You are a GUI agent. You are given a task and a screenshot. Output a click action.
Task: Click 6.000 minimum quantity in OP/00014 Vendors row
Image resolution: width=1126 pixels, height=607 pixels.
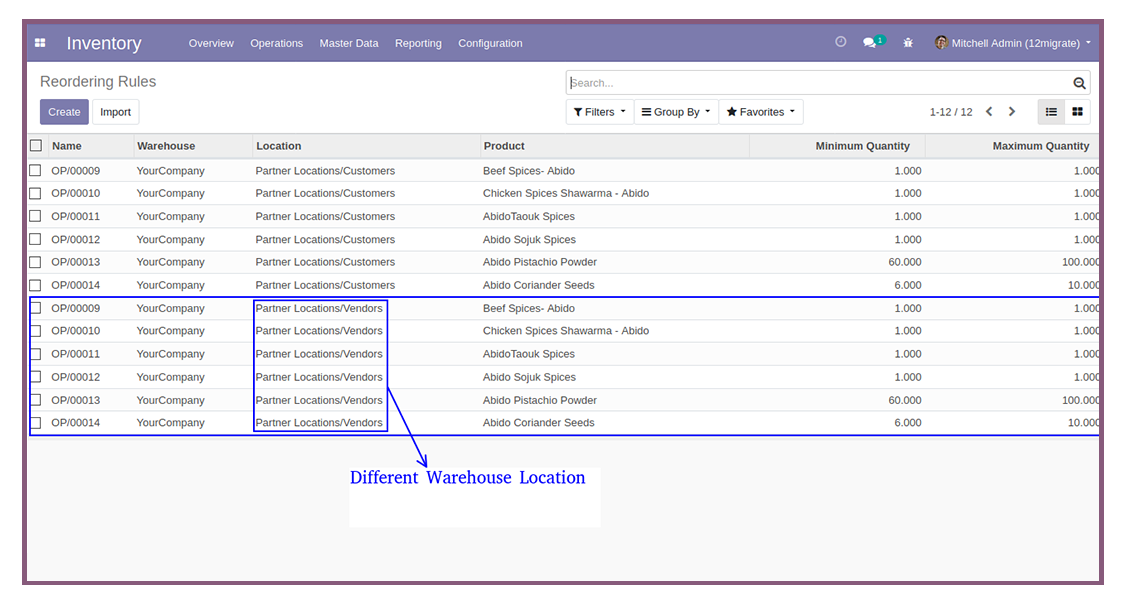[x=908, y=423]
